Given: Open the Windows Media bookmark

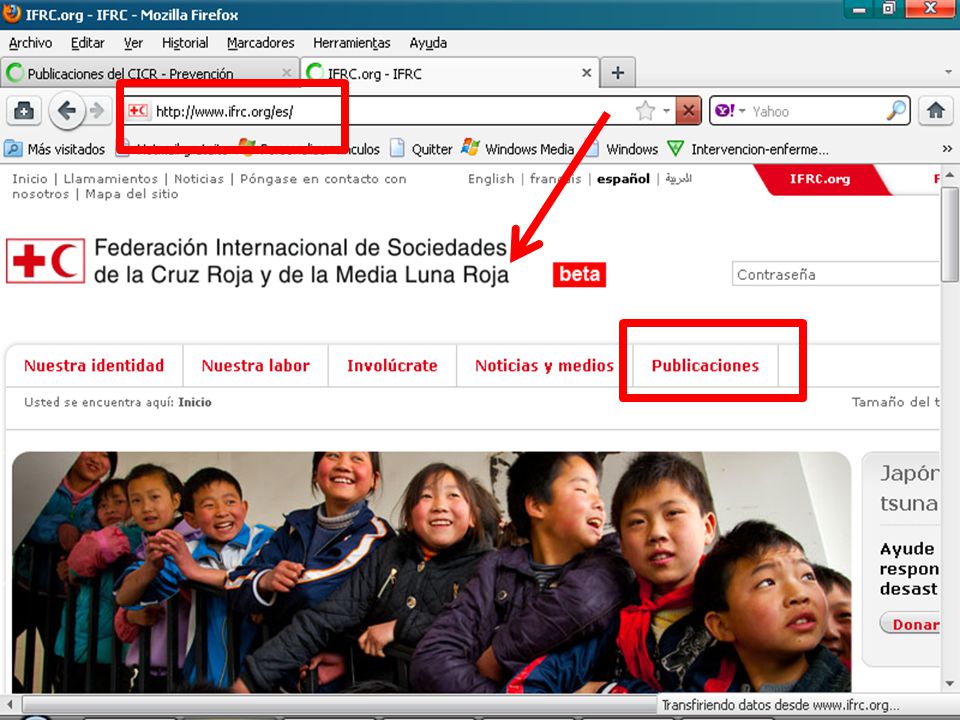Looking at the screenshot, I should point(518,149).
